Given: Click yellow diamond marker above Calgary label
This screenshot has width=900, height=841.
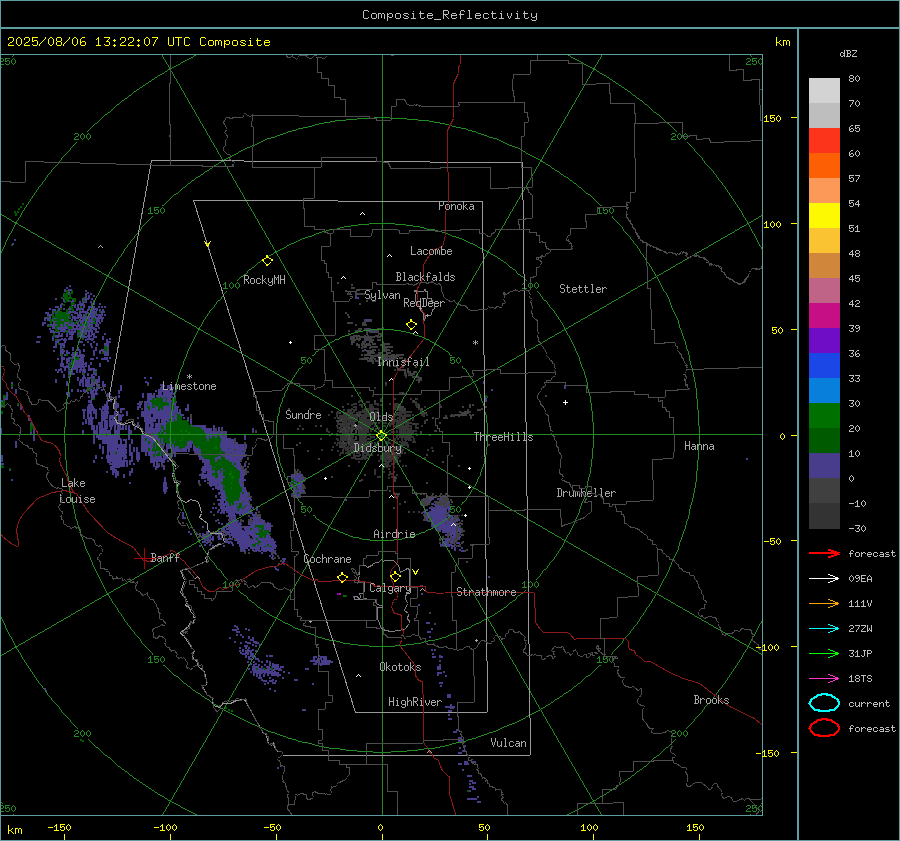Looking at the screenshot, I should [395, 576].
